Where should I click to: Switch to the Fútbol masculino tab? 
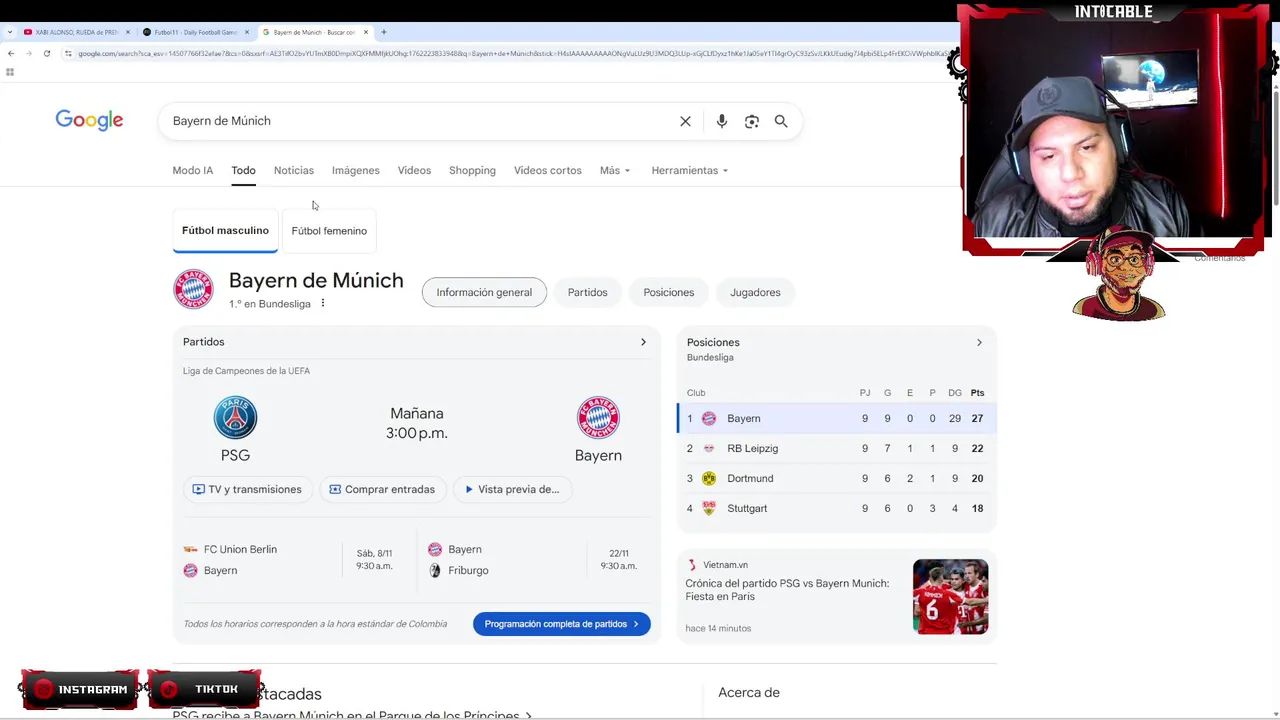point(225,230)
